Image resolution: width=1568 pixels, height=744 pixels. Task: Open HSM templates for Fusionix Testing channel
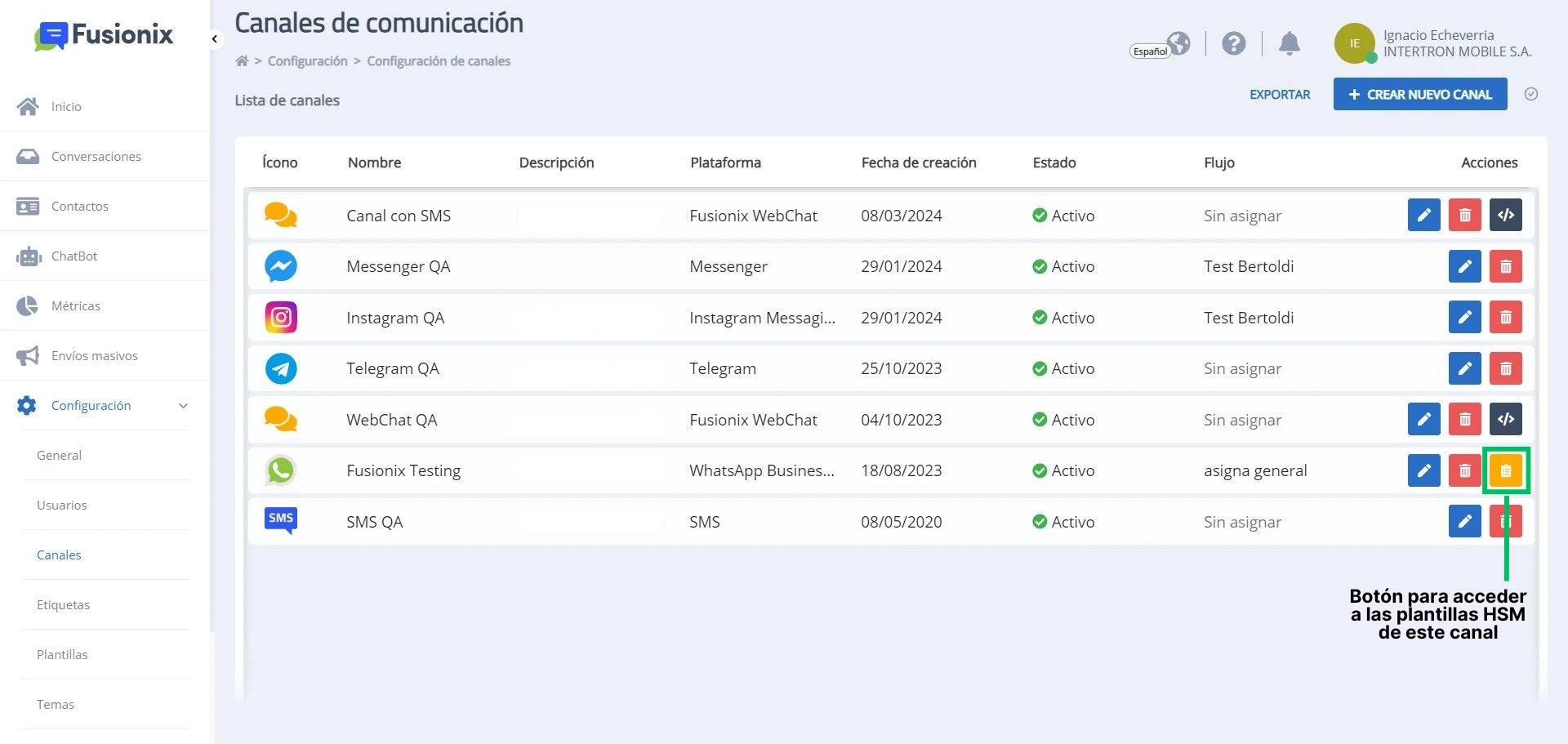coord(1505,470)
